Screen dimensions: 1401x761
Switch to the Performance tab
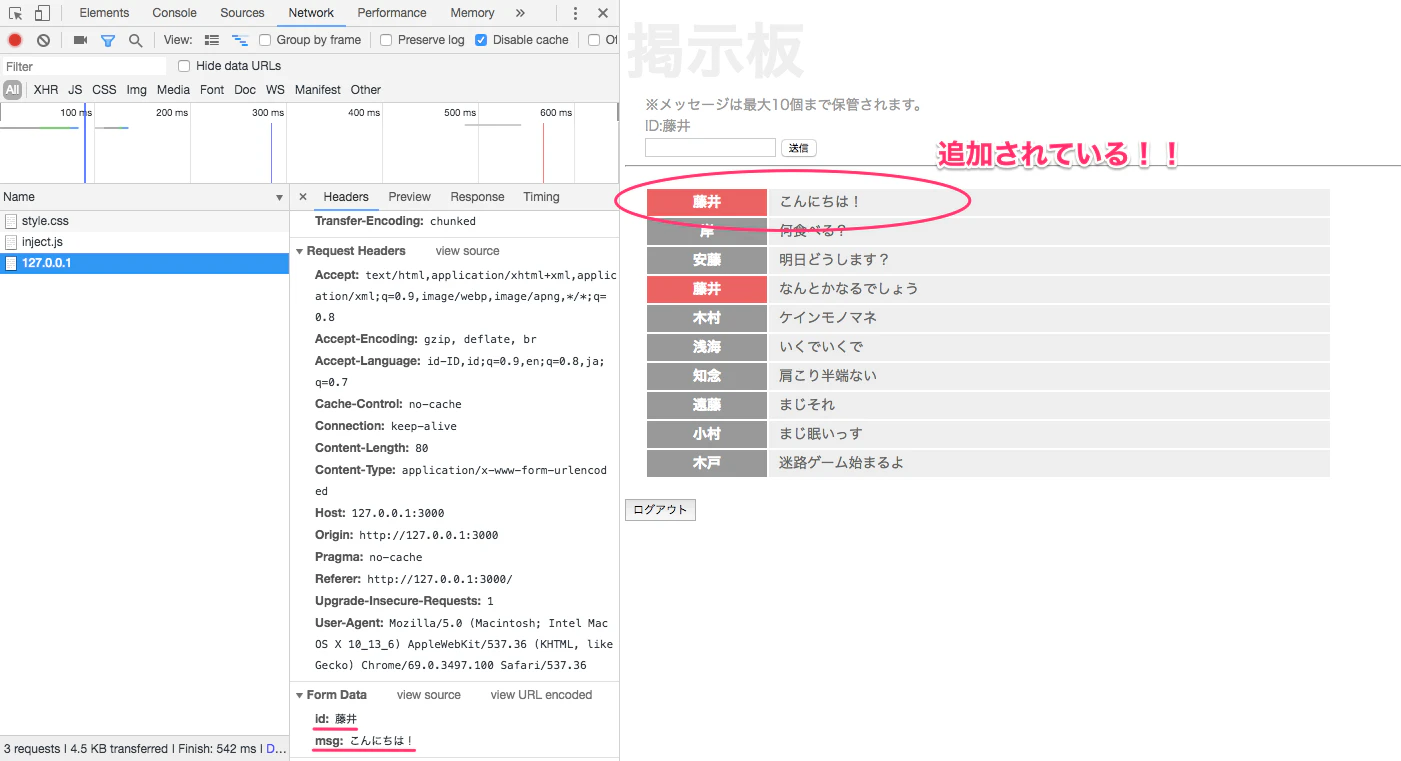pyautogui.click(x=392, y=13)
